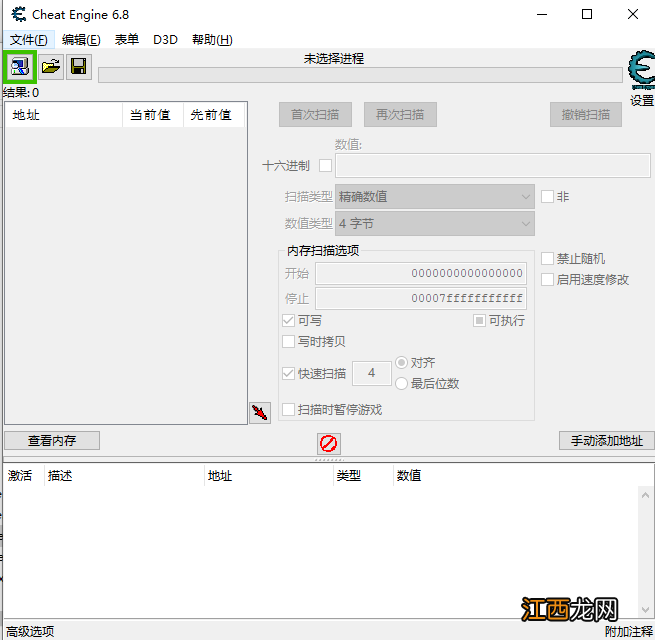655x640 pixels.
Task: Click 高级选项 in the status bar
Action: point(30,631)
